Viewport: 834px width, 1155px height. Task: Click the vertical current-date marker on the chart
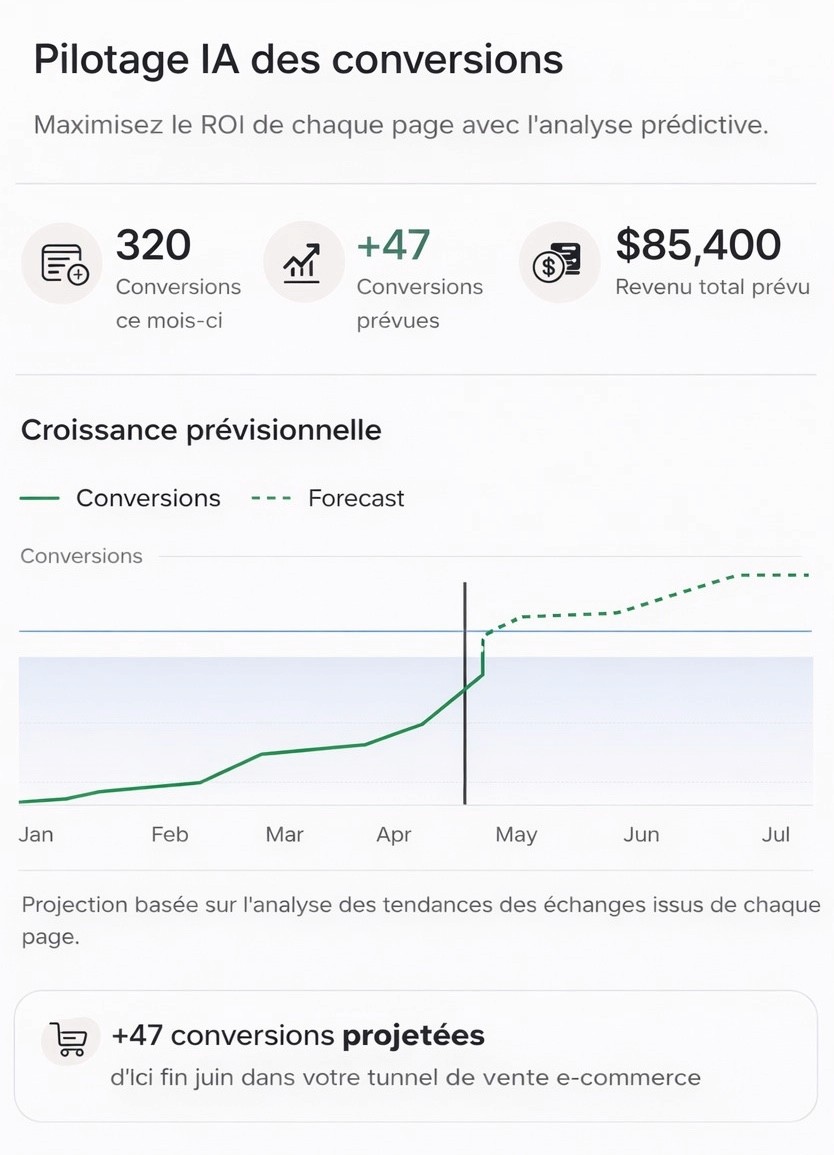point(465,694)
